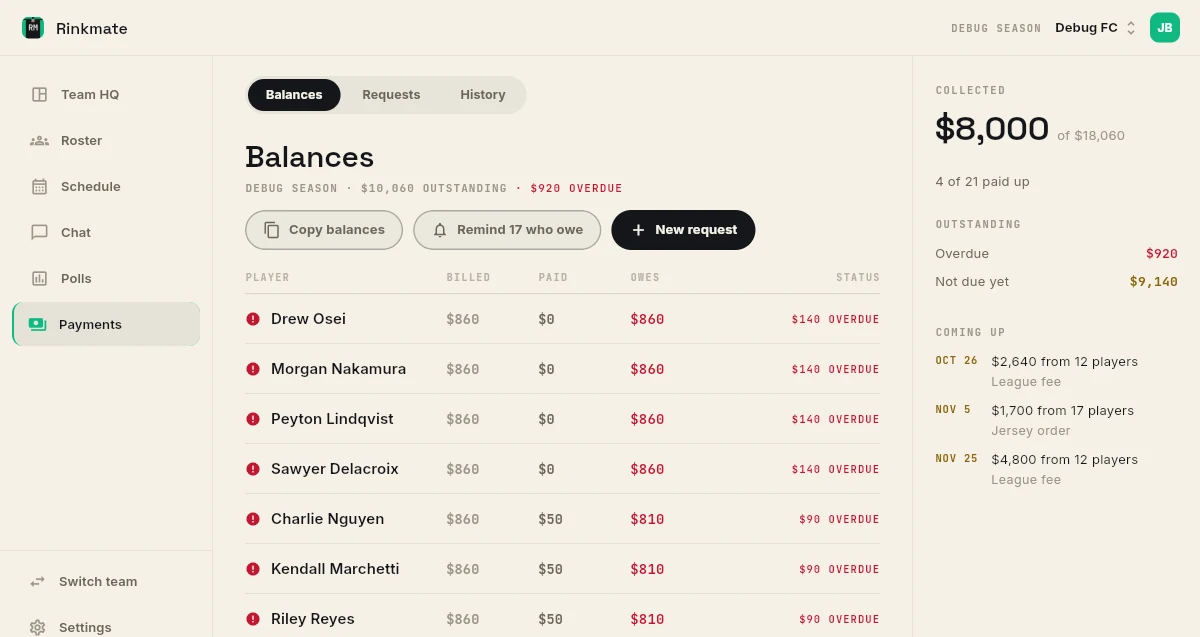The width and height of the screenshot is (1200, 637).
Task: Click Morgan Nakamura's $860 owed amount
Action: [647, 369]
